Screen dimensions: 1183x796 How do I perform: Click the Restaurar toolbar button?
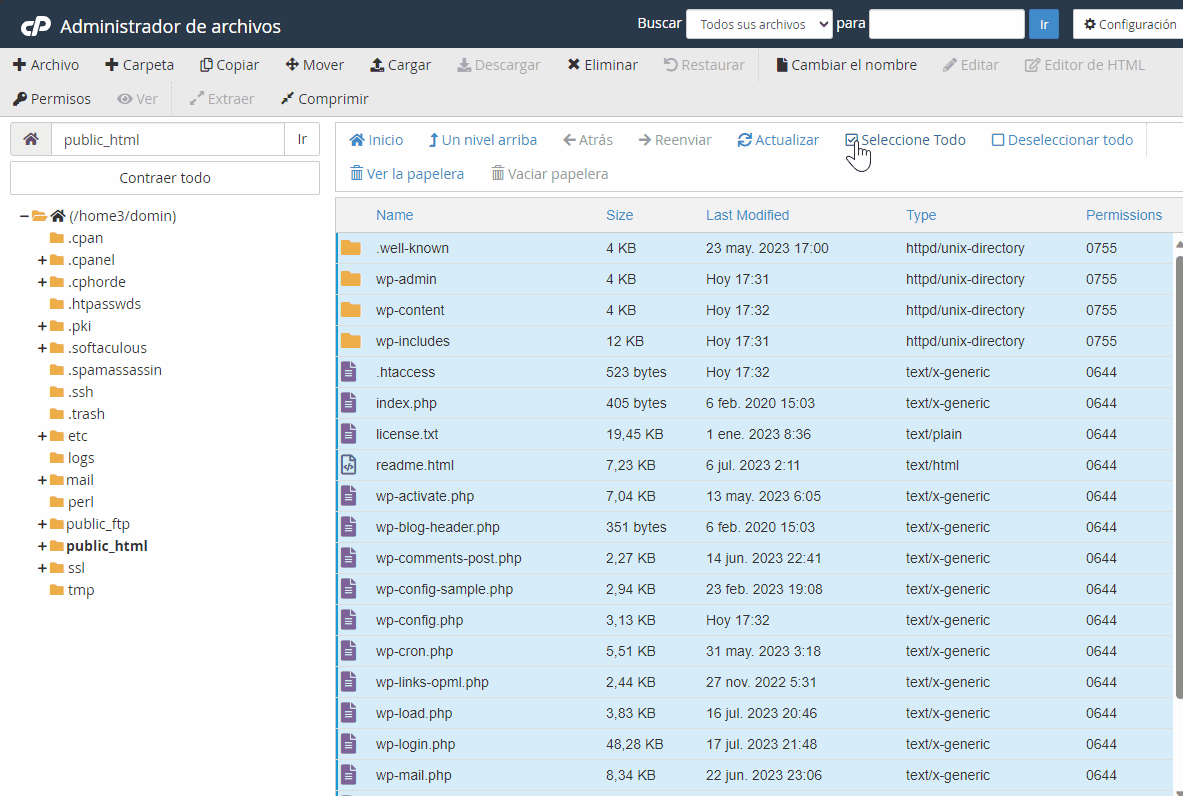[704, 65]
